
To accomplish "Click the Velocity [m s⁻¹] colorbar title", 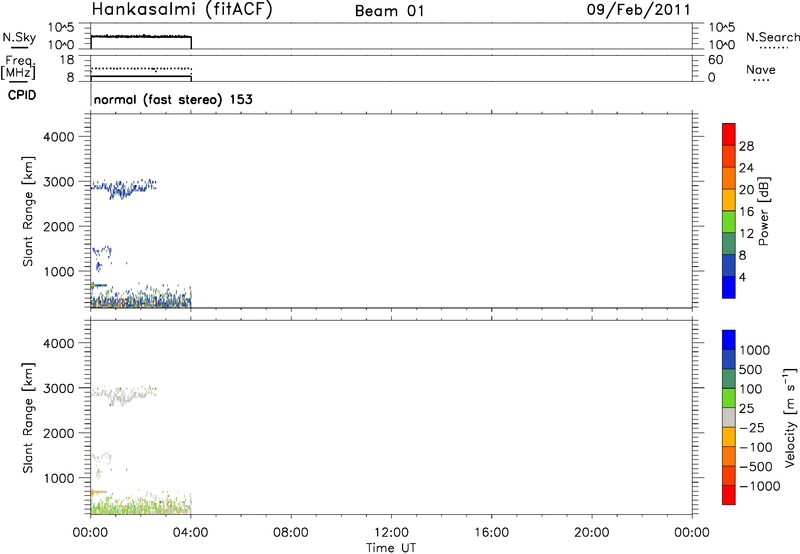I will tap(790, 417).
